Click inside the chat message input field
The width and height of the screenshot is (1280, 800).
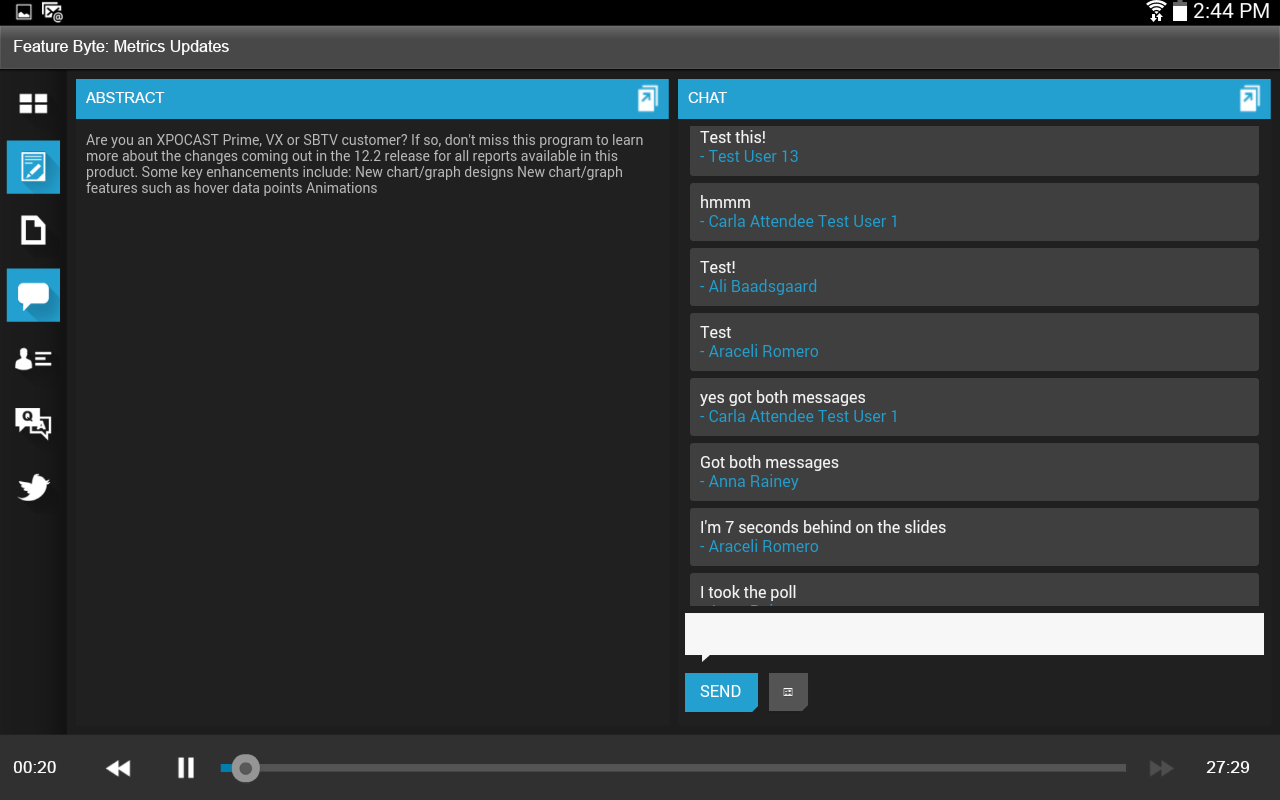pyautogui.click(x=974, y=634)
